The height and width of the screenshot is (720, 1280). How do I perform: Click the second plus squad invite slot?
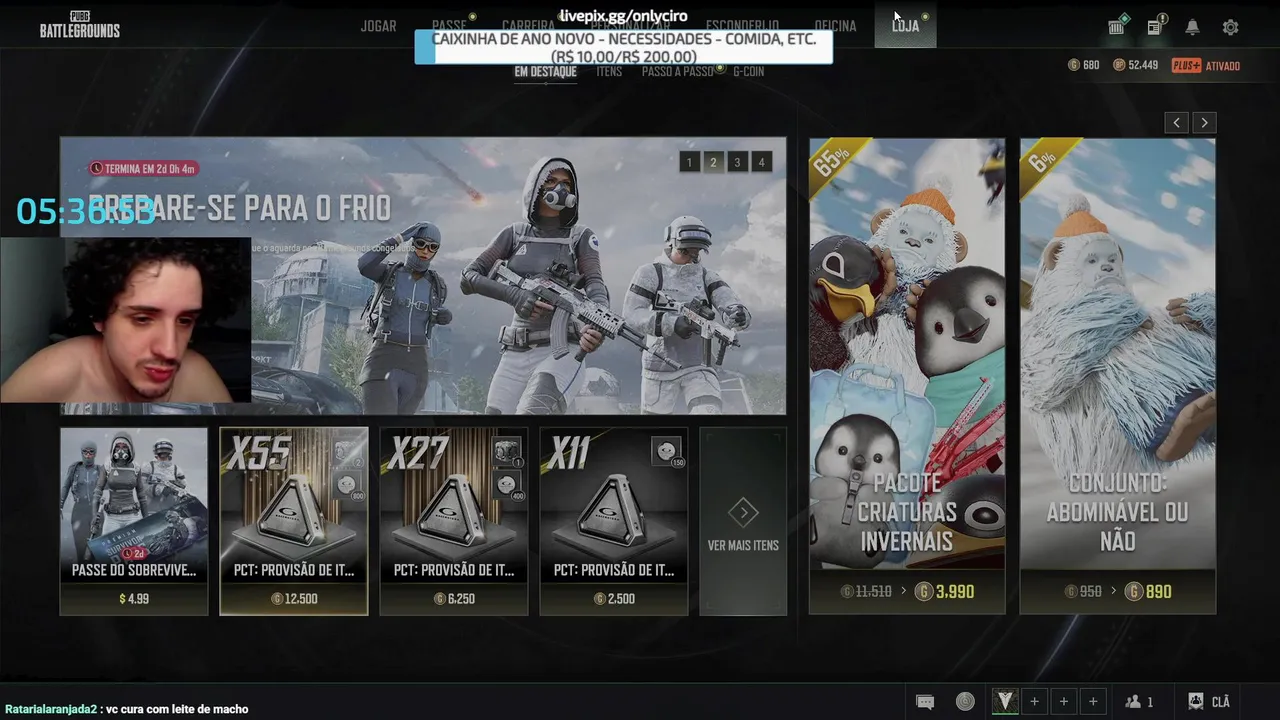1063,702
